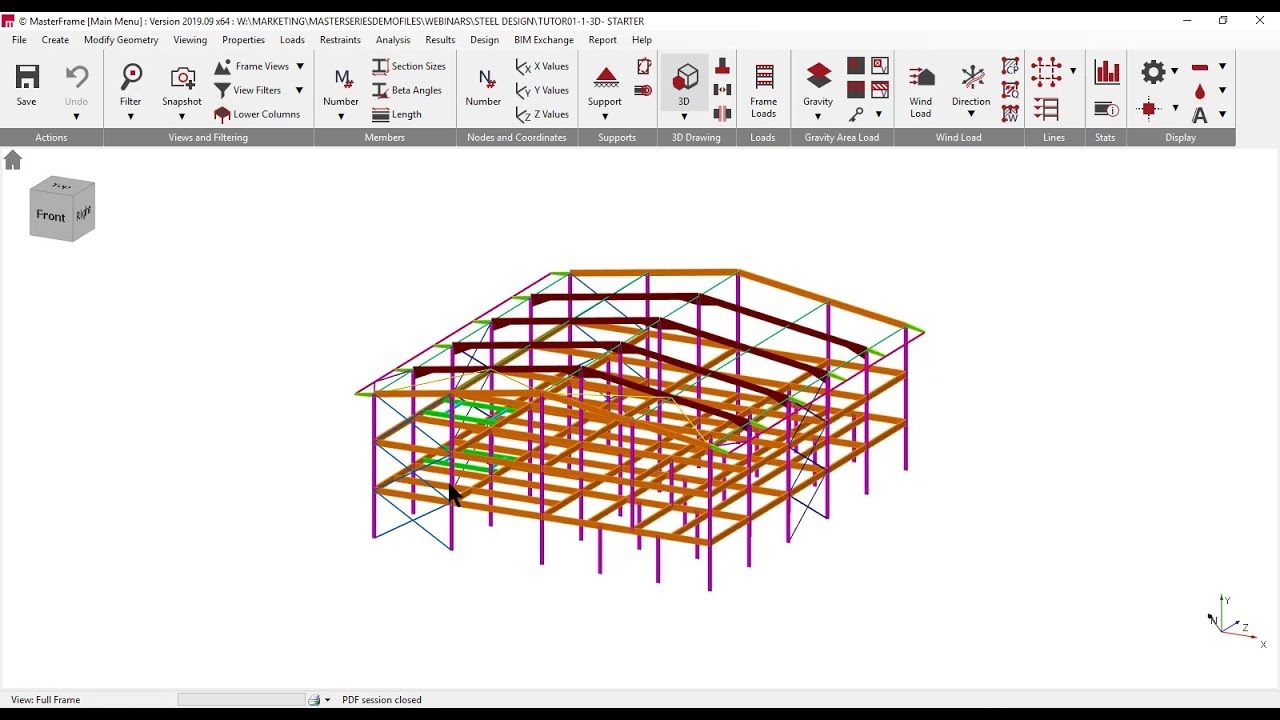Click the Frame Loads icon
The height and width of the screenshot is (720, 1280).
point(764,77)
